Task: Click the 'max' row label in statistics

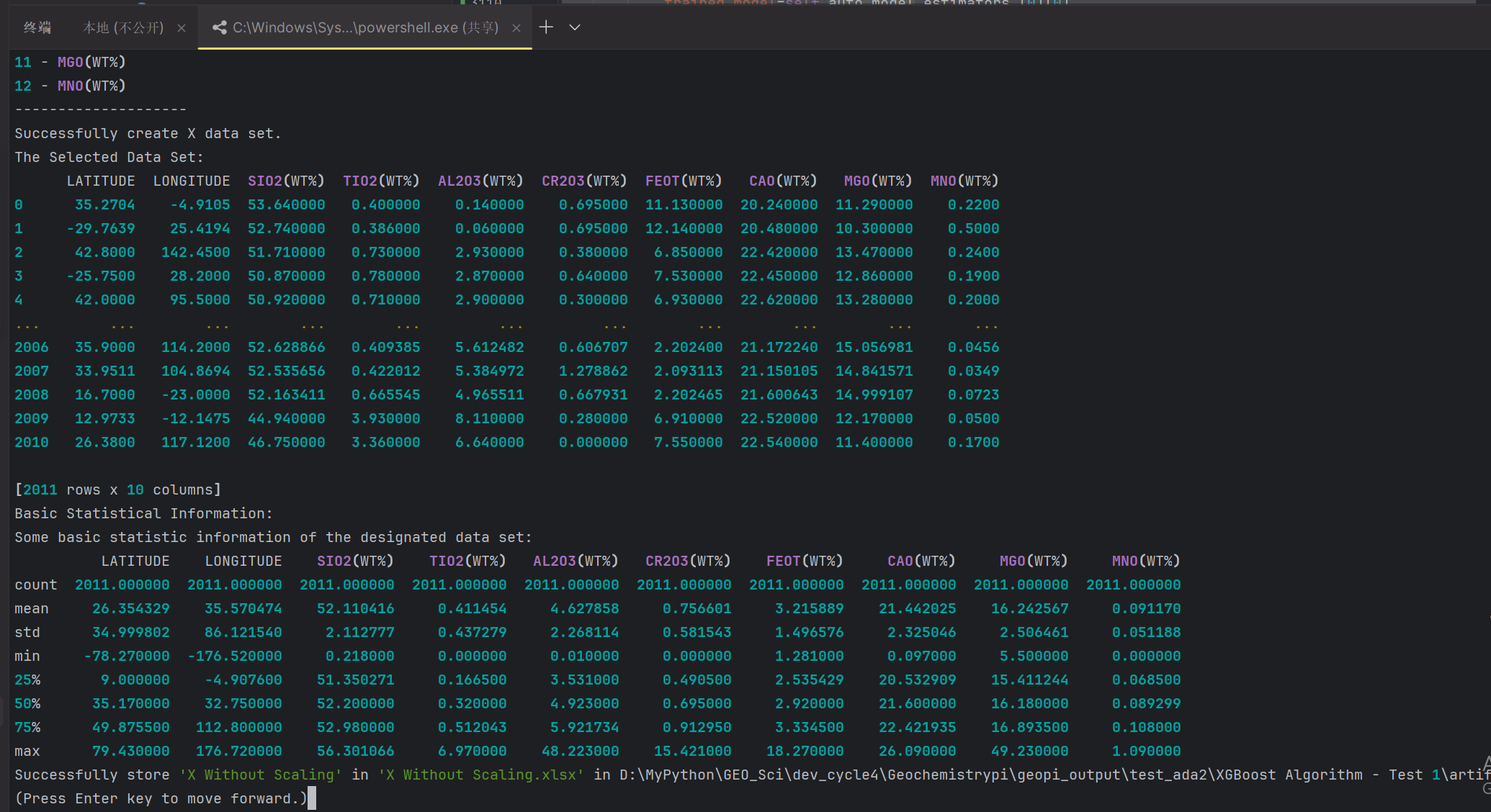Action: click(27, 751)
